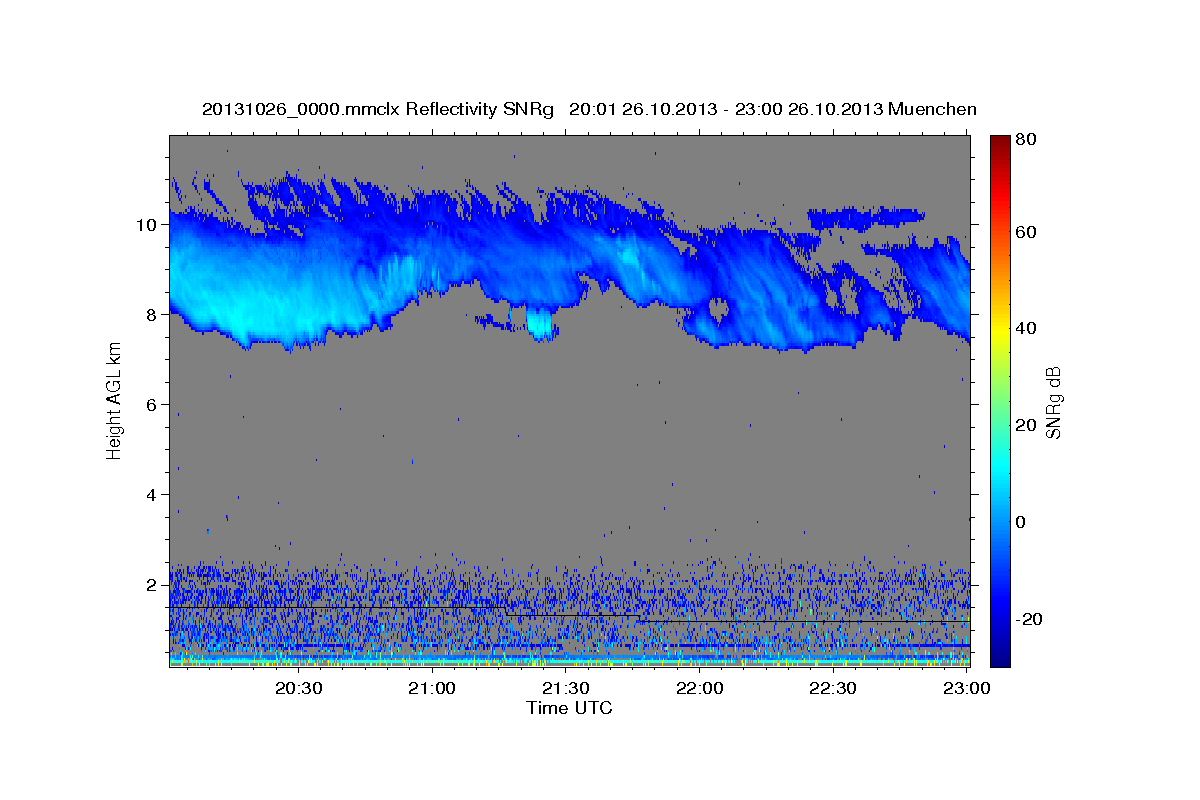Click the colorbar value -20
The height and width of the screenshot is (800, 1200).
point(1027,619)
